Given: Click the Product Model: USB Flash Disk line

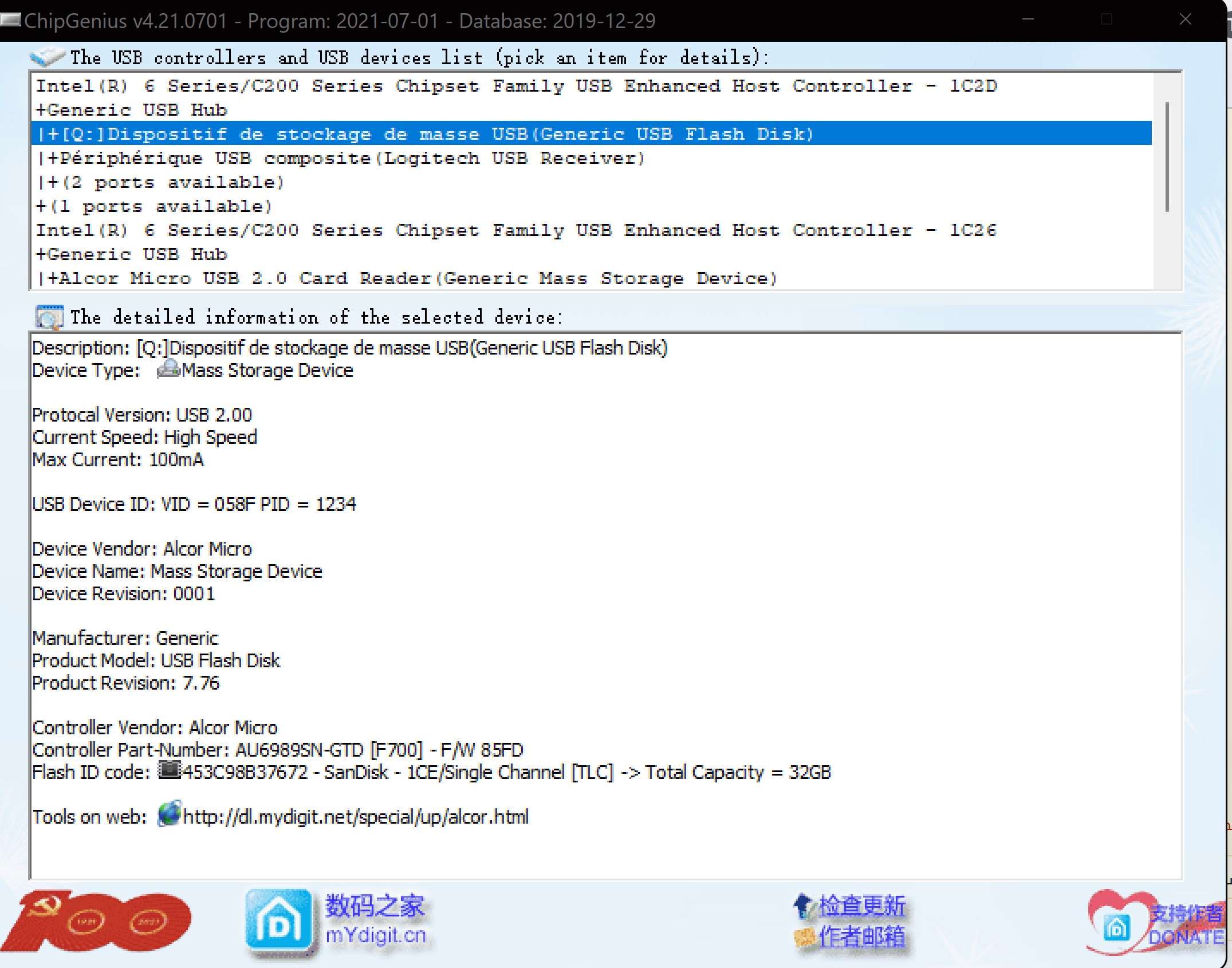Looking at the screenshot, I should coord(156,660).
